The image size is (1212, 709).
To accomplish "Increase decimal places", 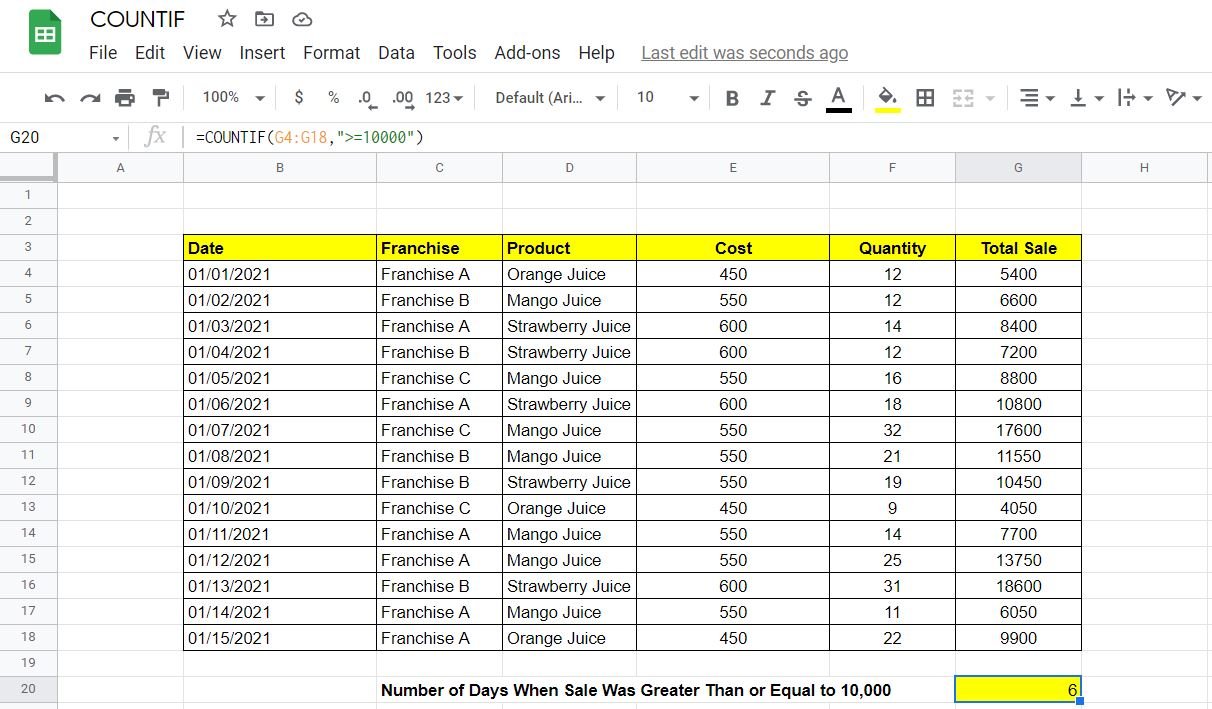I will (x=403, y=98).
